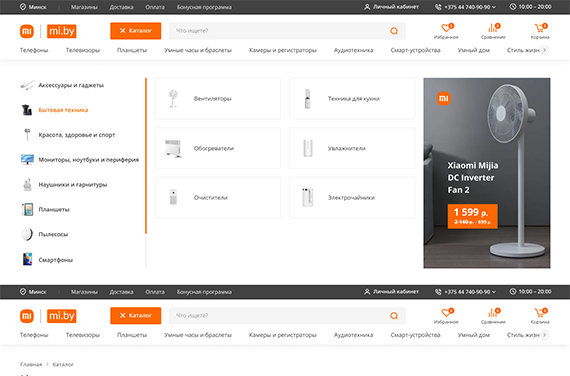
Task: Click arrow to scroll lower category navigation right
Action: coord(544,335)
